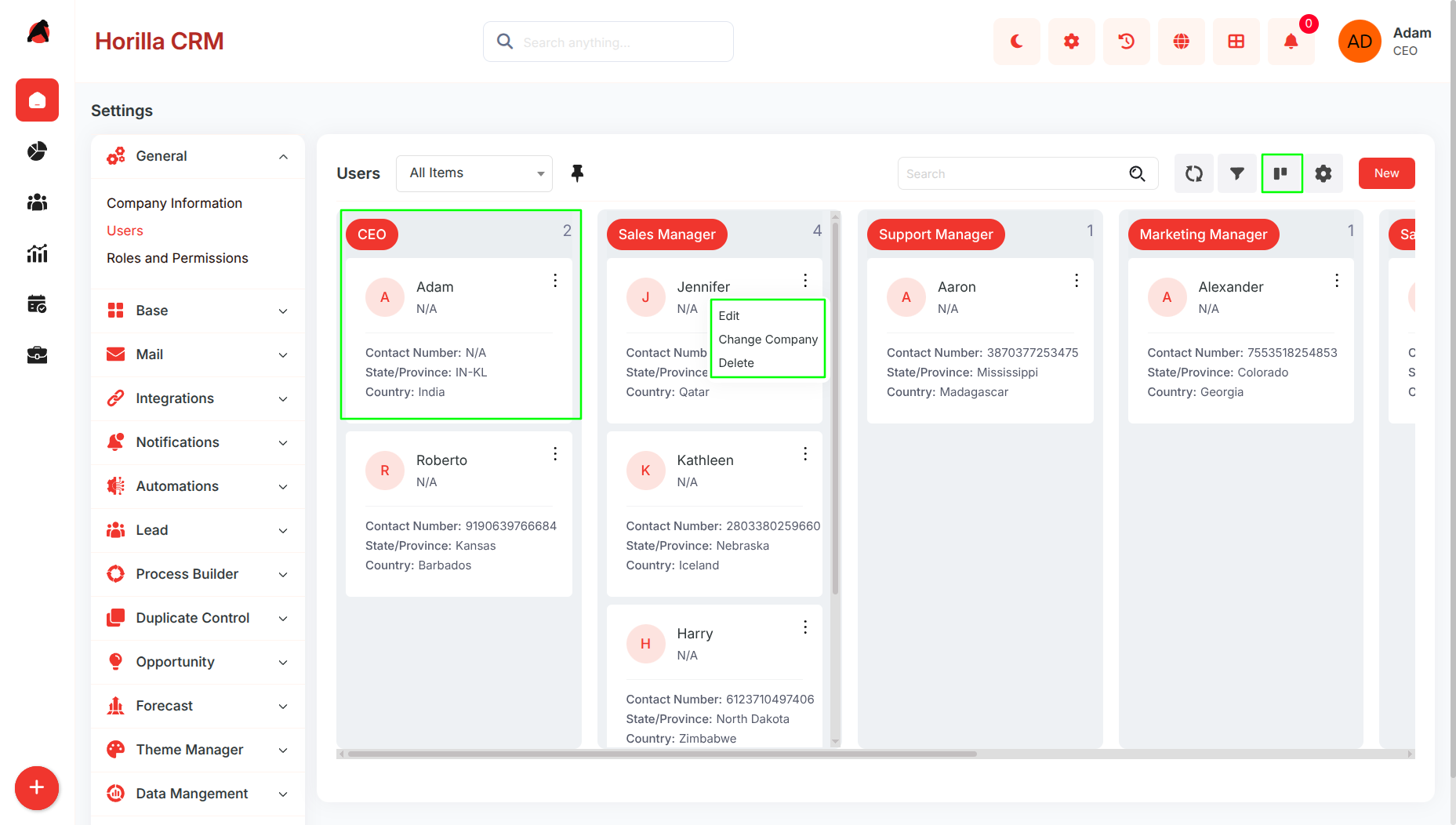The width and height of the screenshot is (1456, 825).
Task: Click the New user button
Action: [1386, 173]
